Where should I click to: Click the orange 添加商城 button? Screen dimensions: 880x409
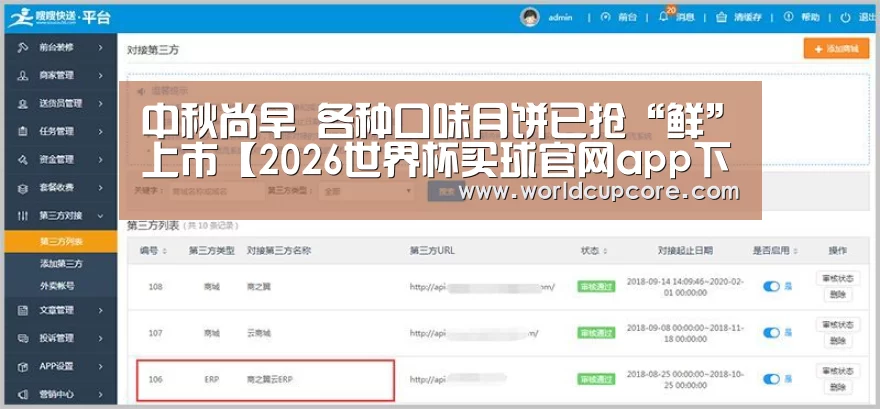point(836,49)
